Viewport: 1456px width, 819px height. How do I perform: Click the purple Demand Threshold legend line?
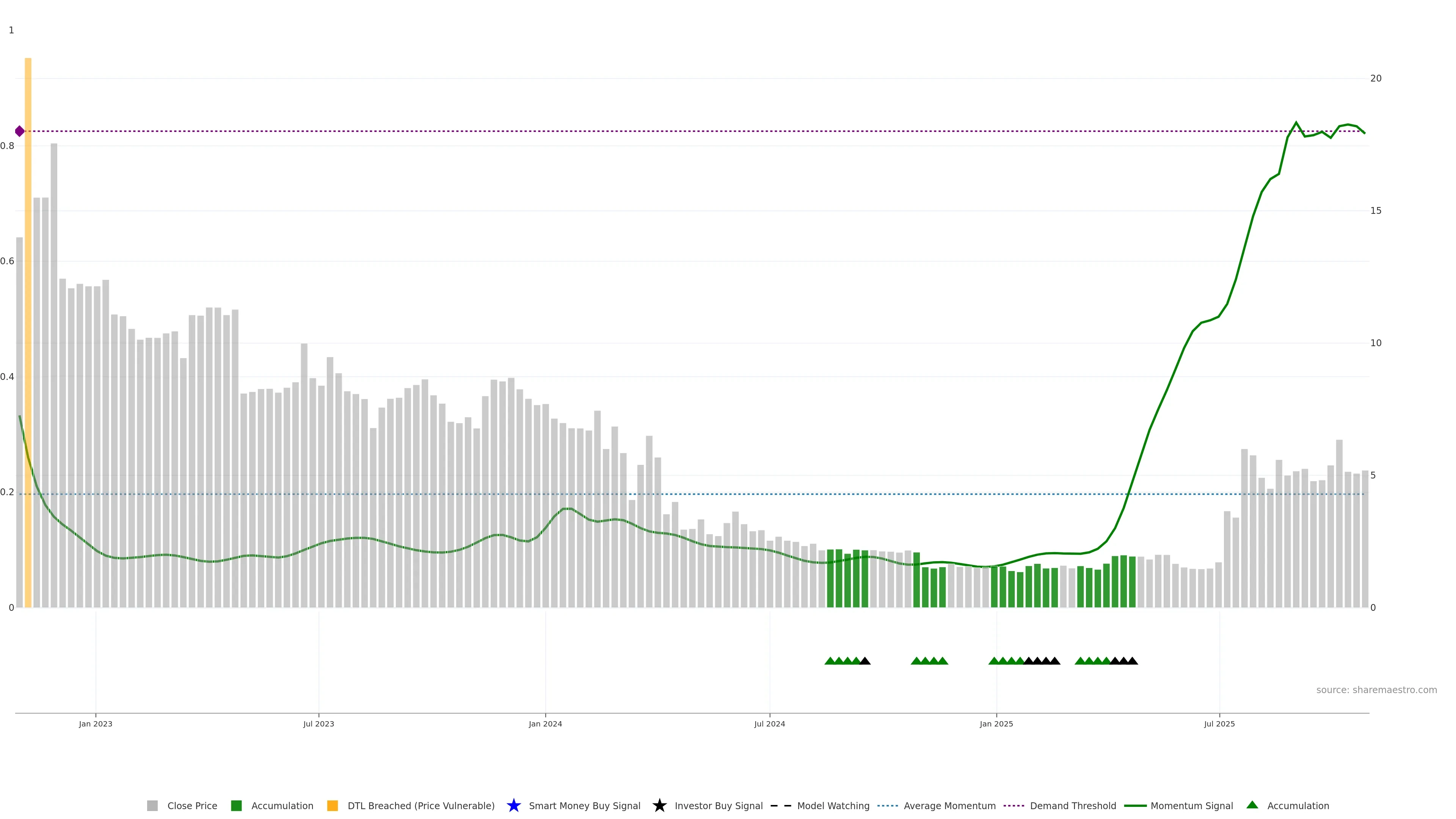coord(1014,805)
